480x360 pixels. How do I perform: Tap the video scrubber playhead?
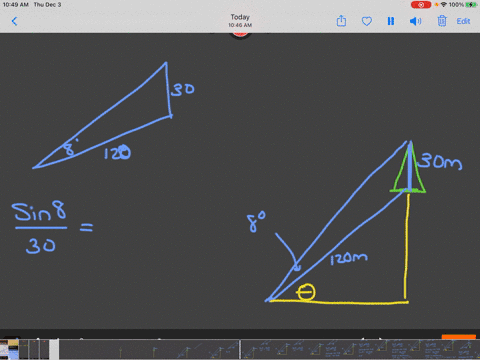pyautogui.click(x=240, y=349)
